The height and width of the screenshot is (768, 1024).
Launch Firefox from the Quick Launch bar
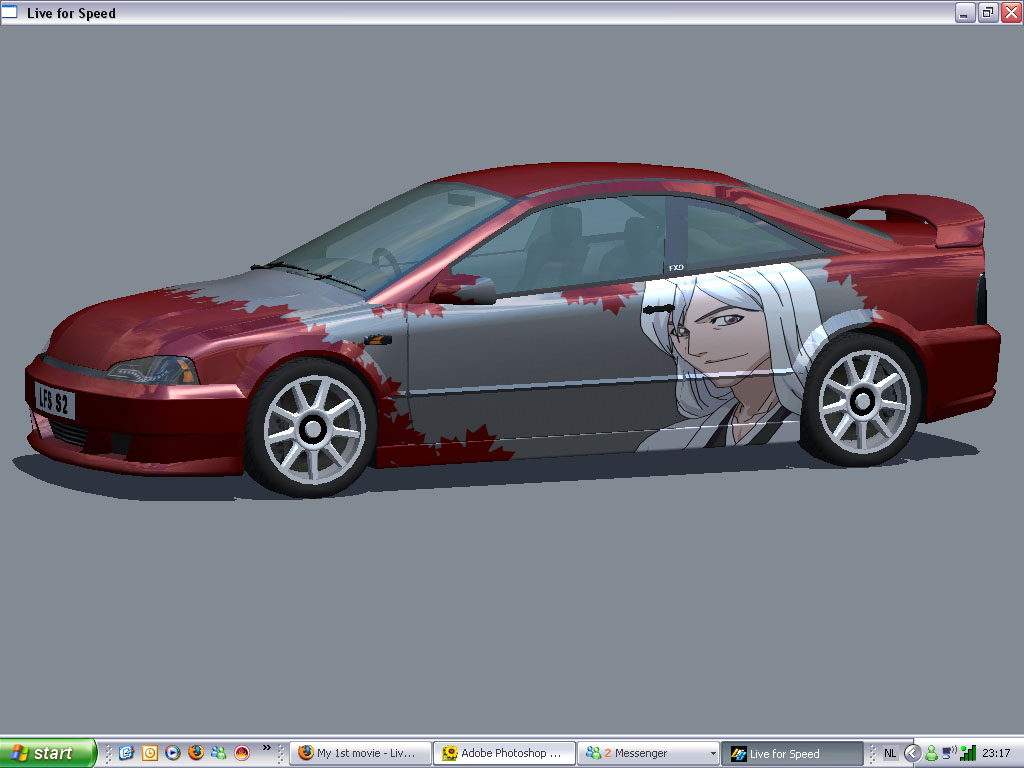195,752
